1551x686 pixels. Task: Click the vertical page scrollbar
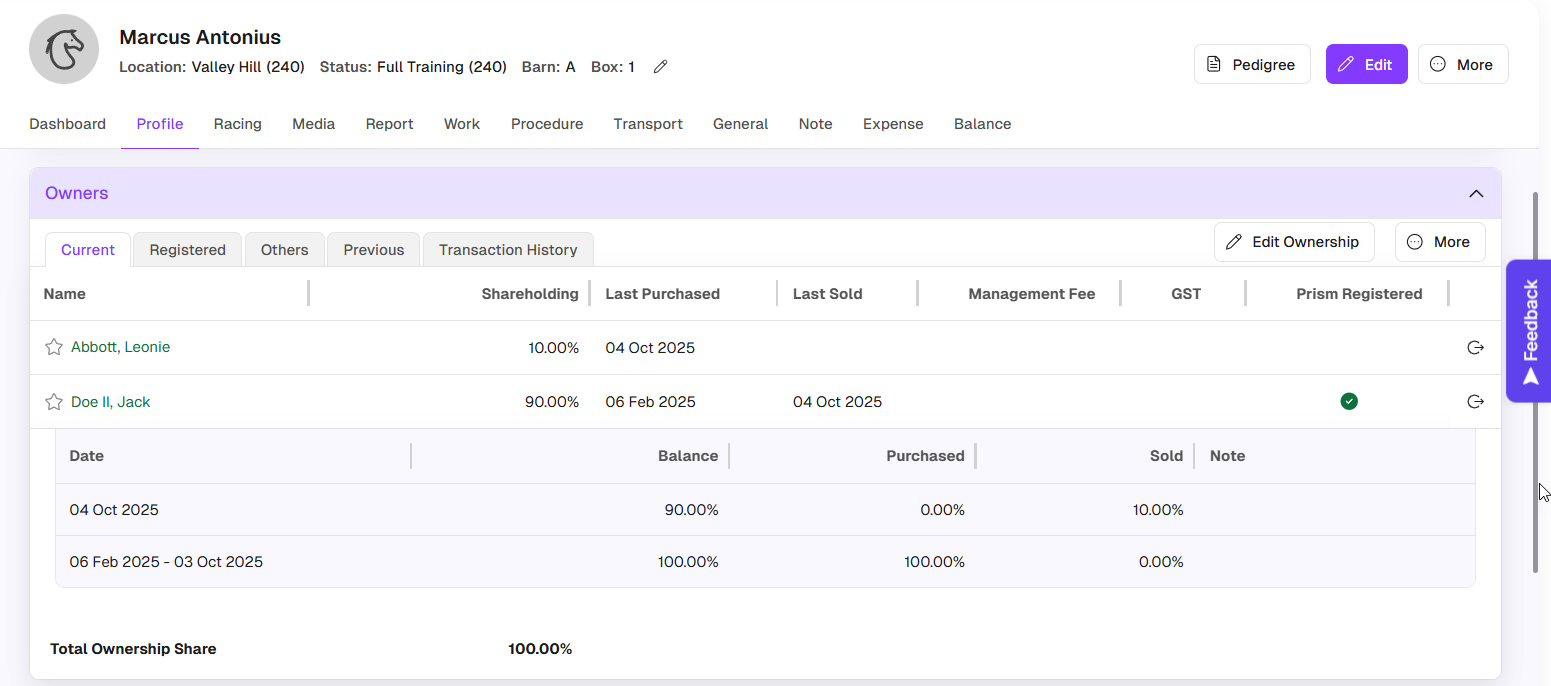1536,380
